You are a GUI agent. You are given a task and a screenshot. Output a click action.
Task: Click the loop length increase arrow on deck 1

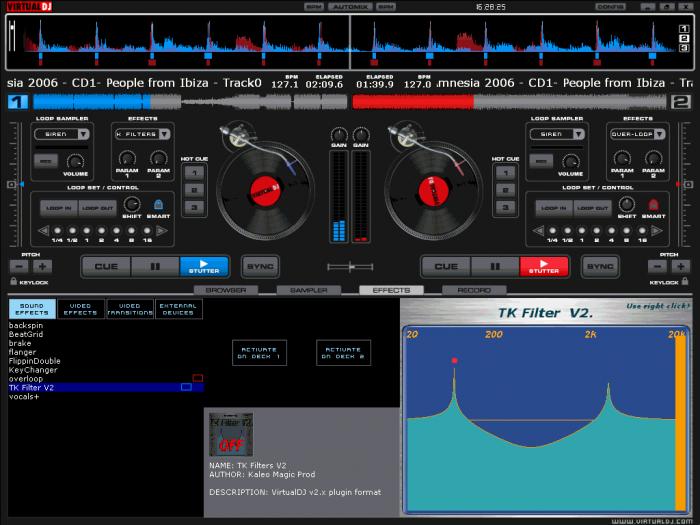click(161, 230)
